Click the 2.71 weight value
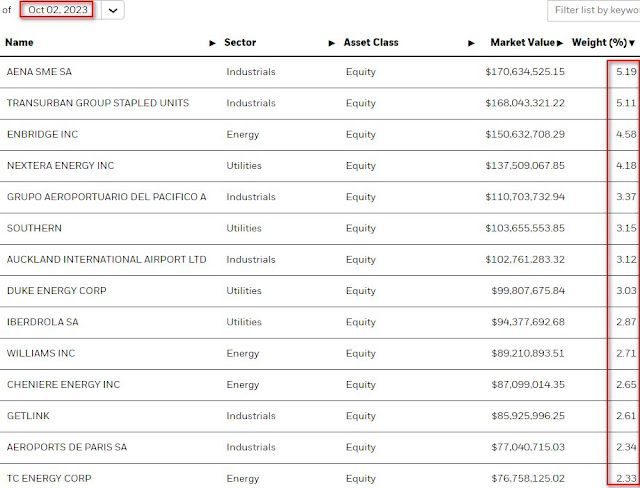 [626, 353]
